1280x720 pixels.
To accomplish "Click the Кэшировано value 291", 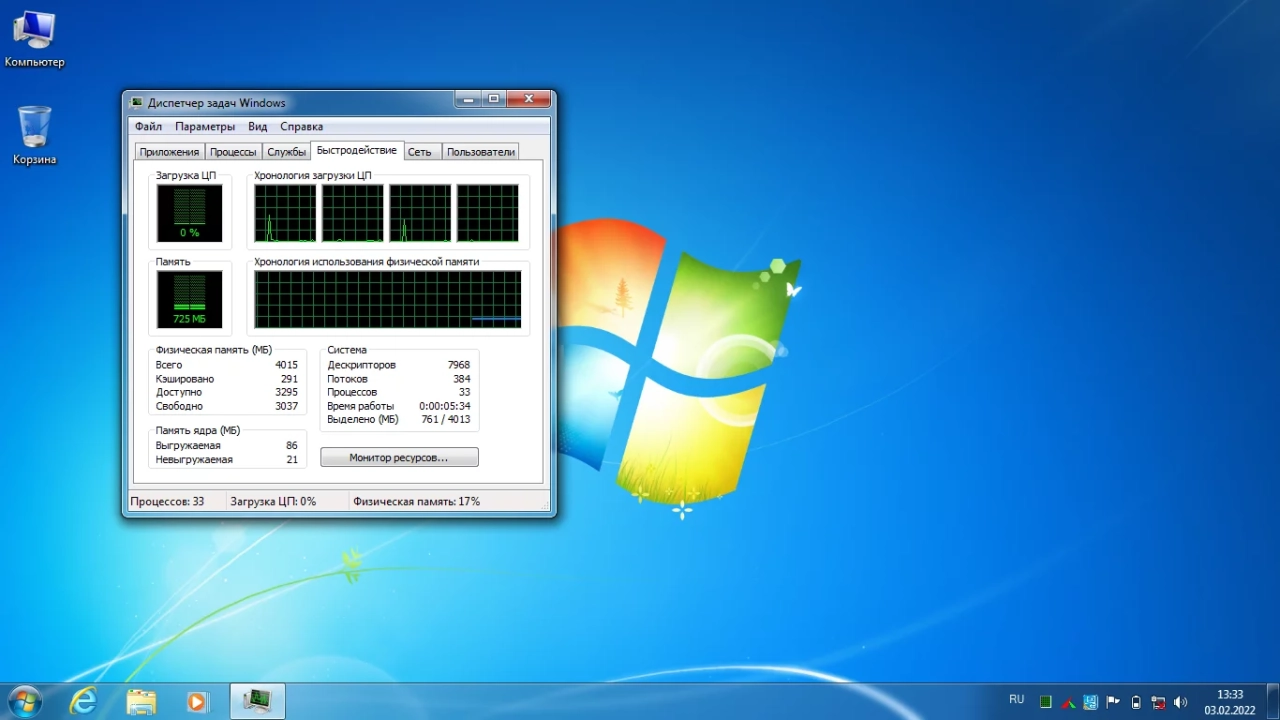I will point(289,379).
